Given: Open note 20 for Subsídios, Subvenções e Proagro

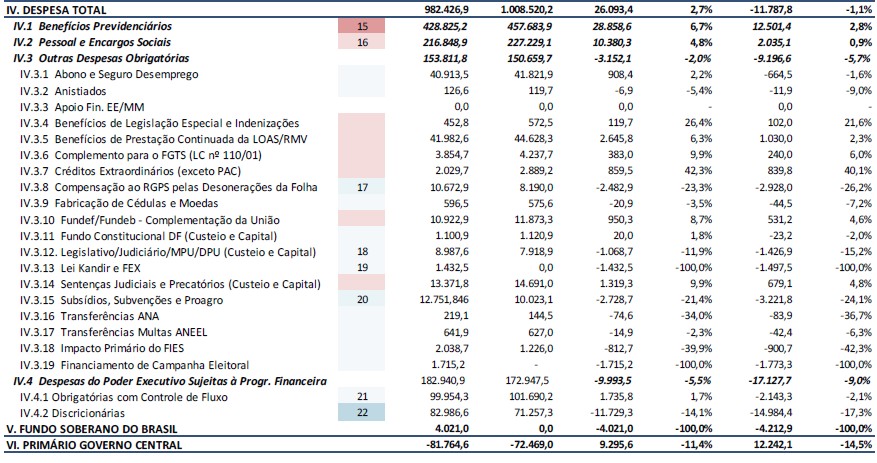Looking at the screenshot, I should [x=362, y=299].
